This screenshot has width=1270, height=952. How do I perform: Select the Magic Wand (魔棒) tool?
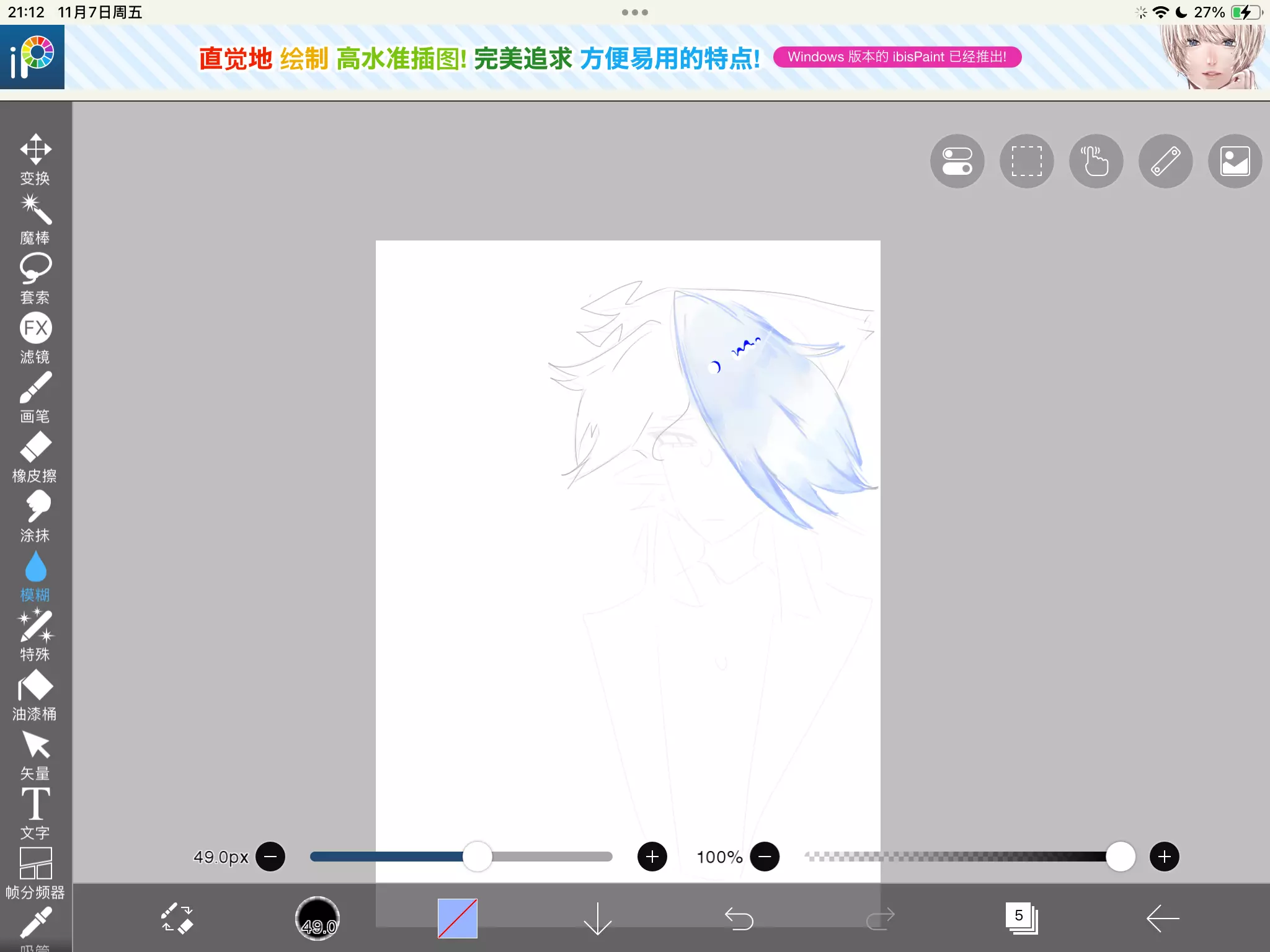point(35,218)
